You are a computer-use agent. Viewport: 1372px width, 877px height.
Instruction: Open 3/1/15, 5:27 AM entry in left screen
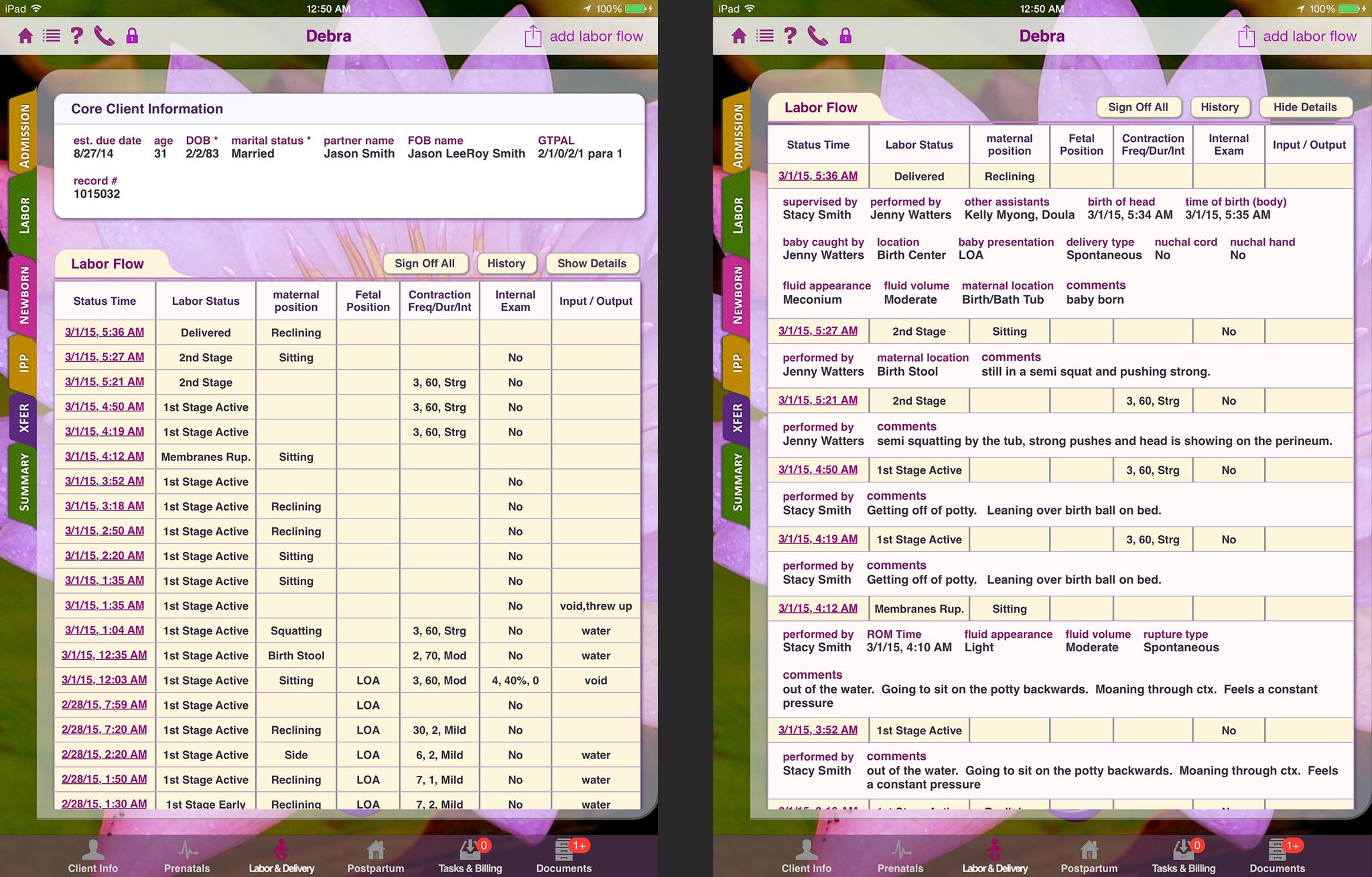pos(105,356)
